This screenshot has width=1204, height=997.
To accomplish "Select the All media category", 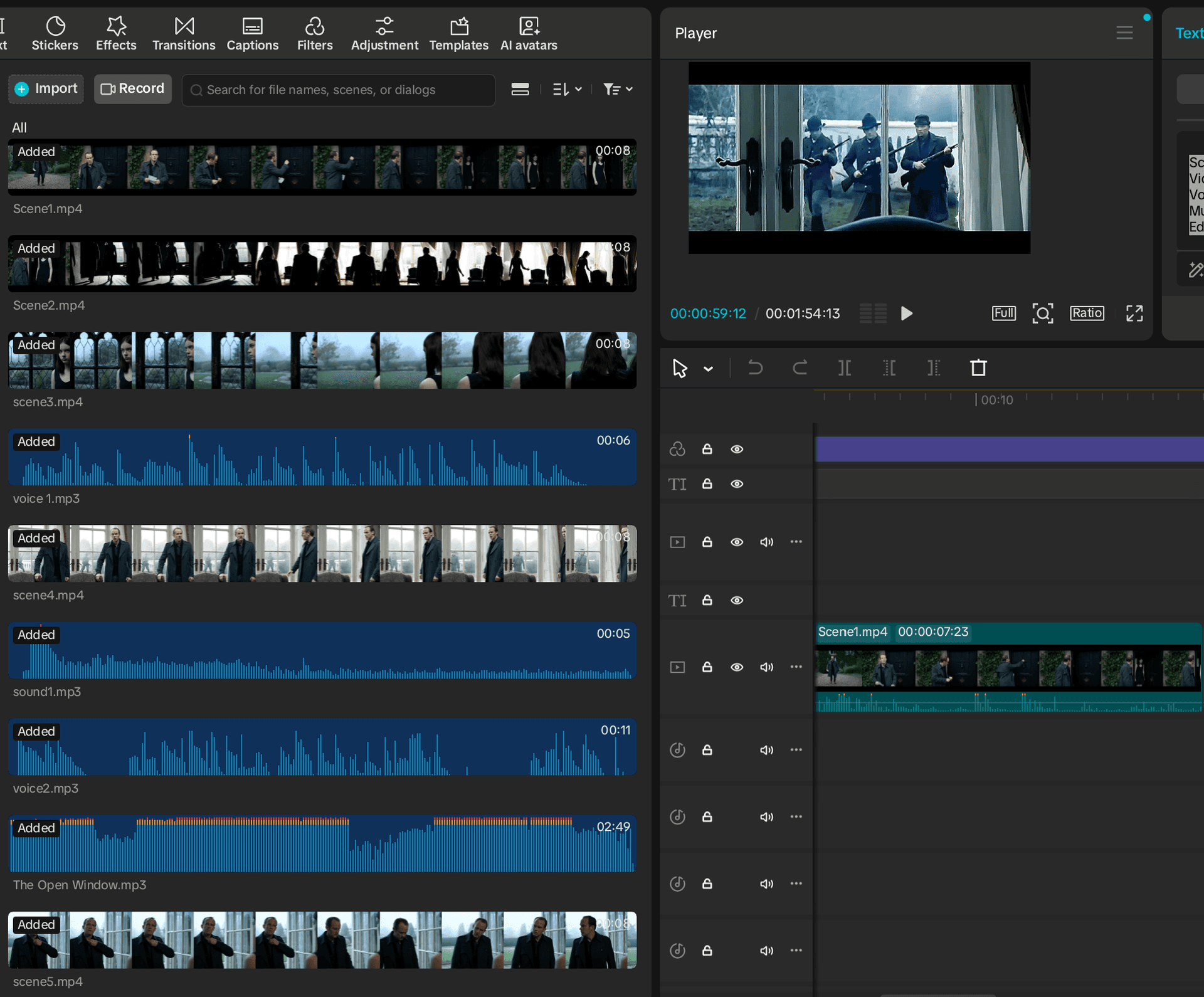I will tap(19, 127).
